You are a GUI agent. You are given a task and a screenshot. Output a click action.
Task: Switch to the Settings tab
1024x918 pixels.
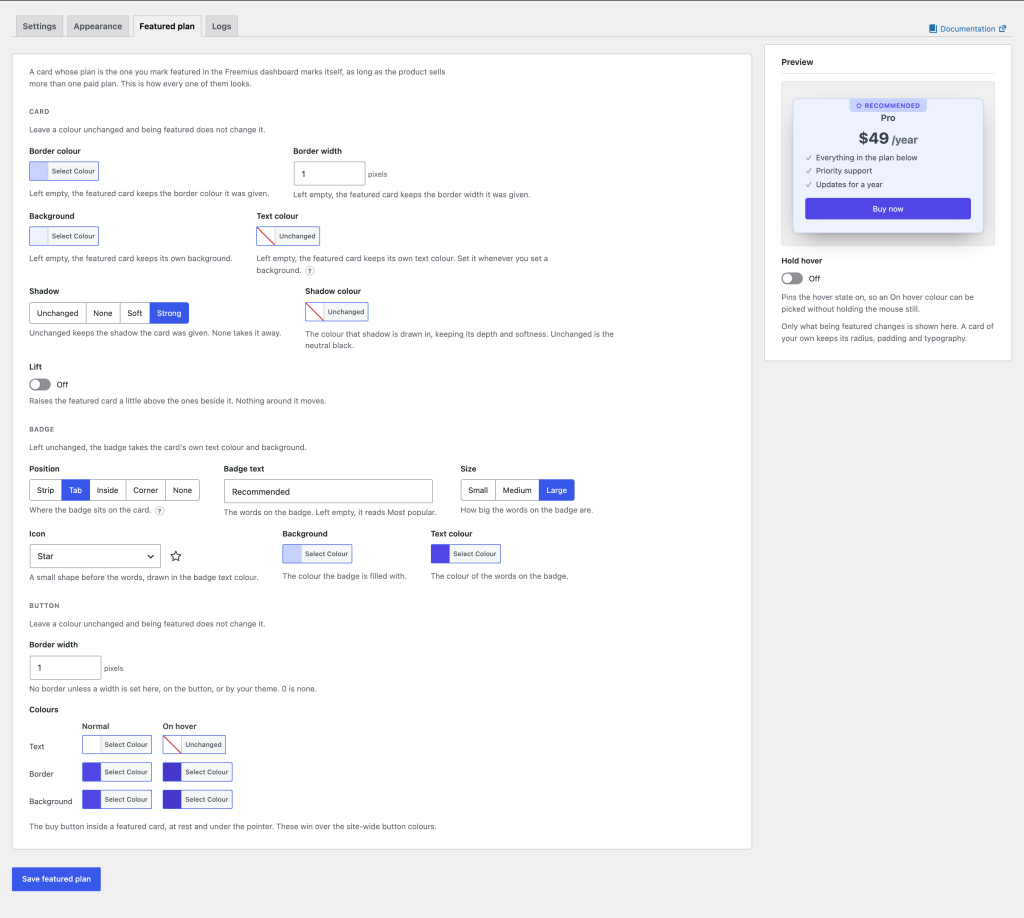point(39,26)
